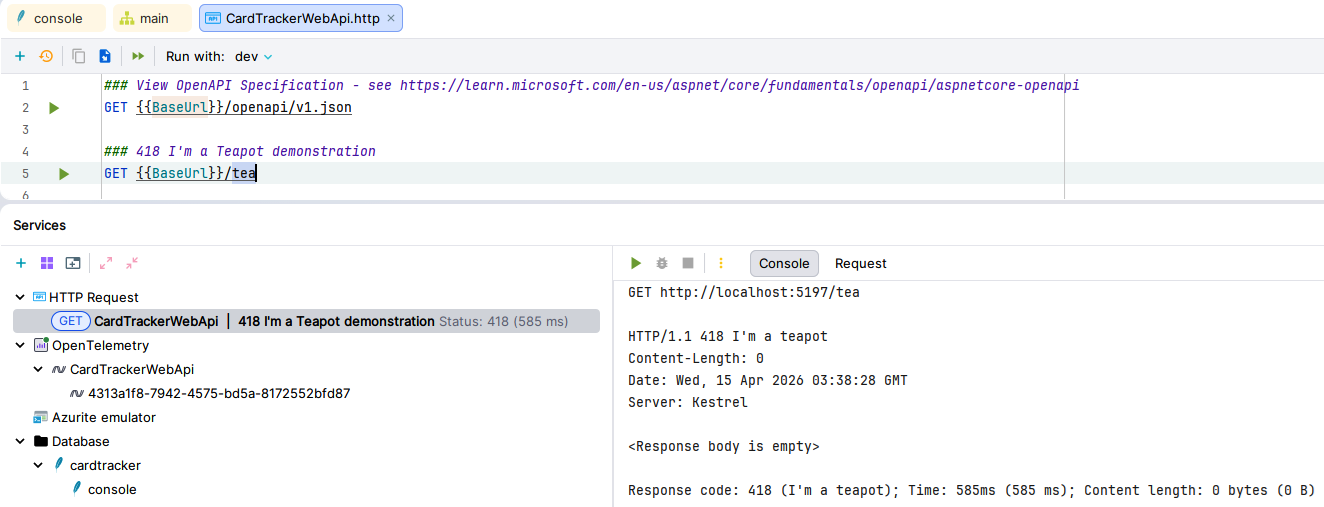This screenshot has height=507, width=1324.
Task: Click the blue import file icon
Action: coord(105,56)
